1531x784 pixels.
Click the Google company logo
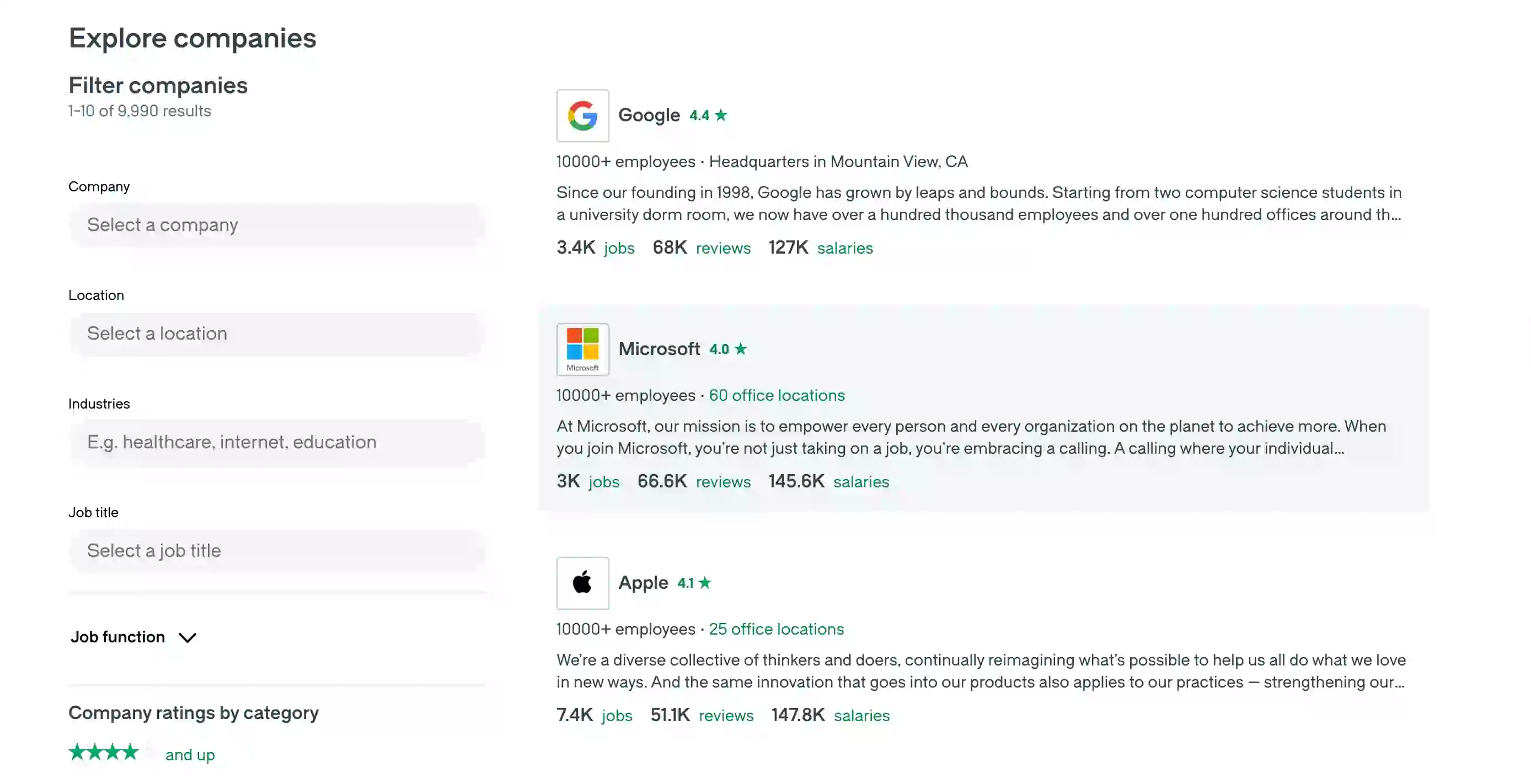point(582,116)
